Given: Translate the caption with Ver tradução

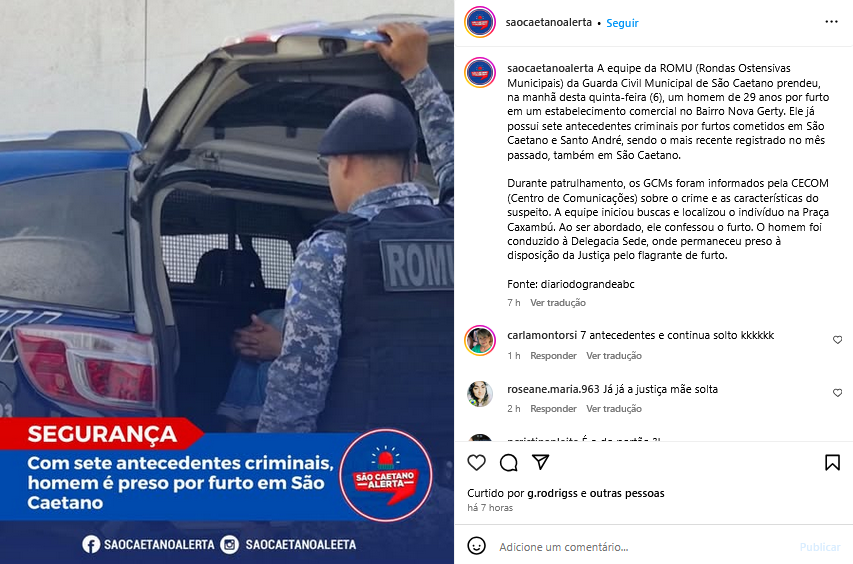Looking at the screenshot, I should pyautogui.click(x=558, y=302).
